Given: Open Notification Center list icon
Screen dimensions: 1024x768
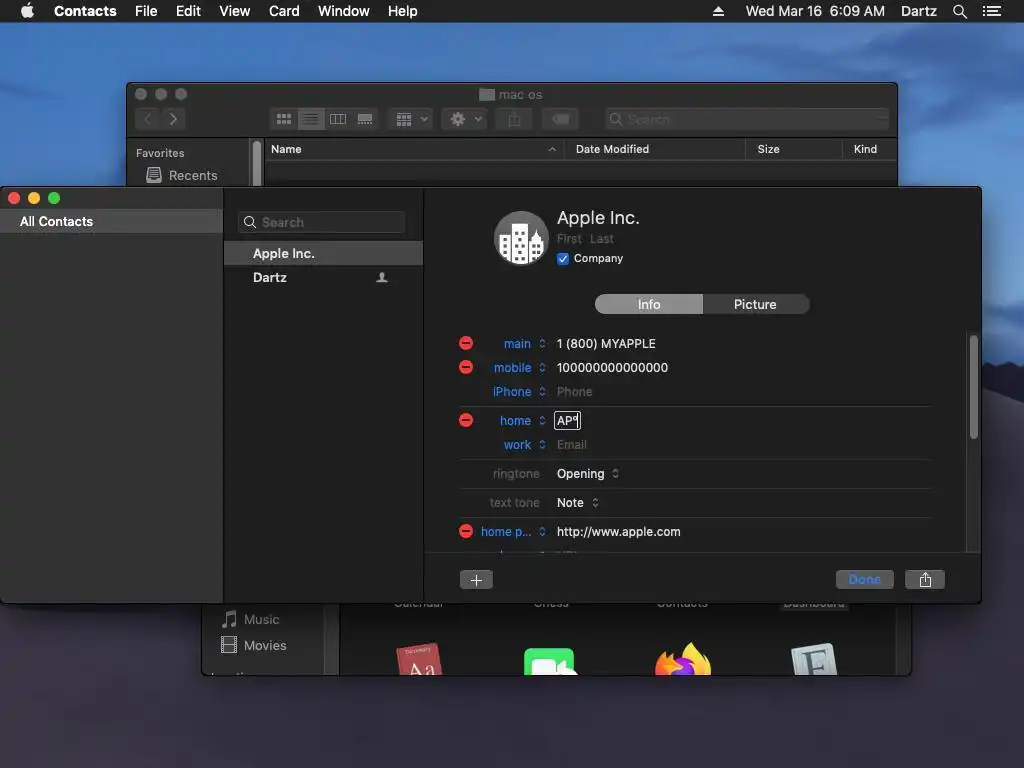Looking at the screenshot, I should coord(991,11).
